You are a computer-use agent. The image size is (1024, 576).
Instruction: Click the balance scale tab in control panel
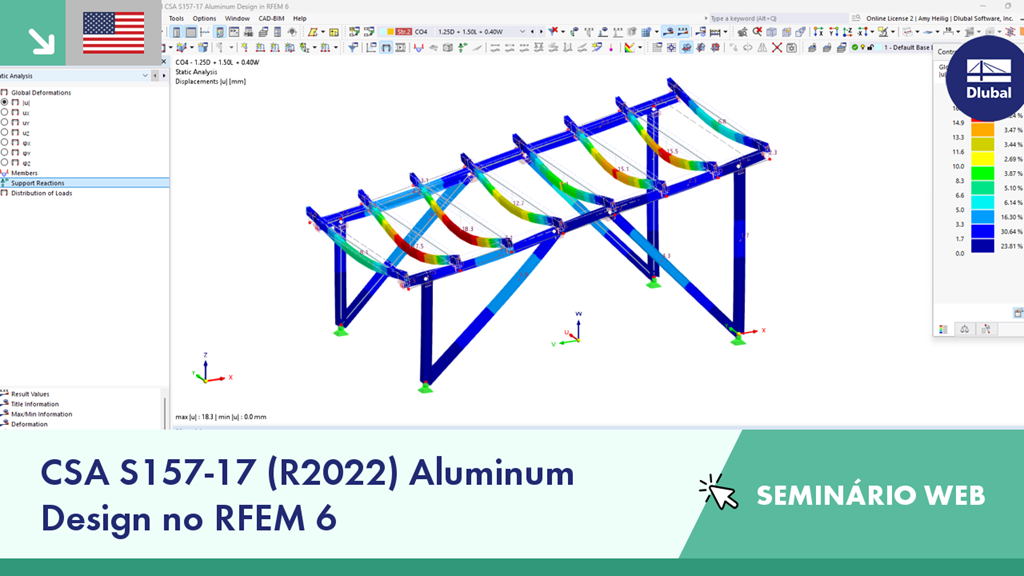pos(965,329)
